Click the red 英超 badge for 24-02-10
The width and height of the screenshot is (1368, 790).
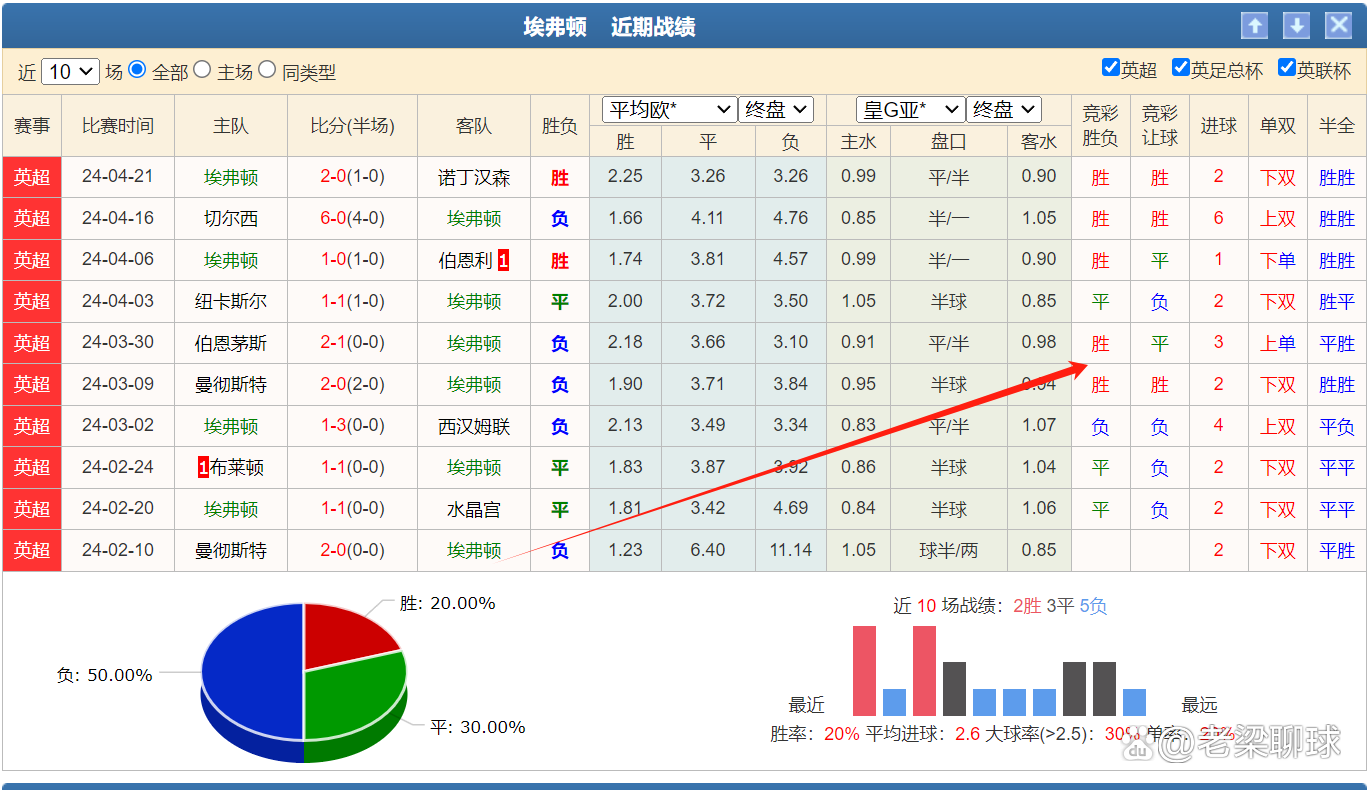(x=32, y=550)
